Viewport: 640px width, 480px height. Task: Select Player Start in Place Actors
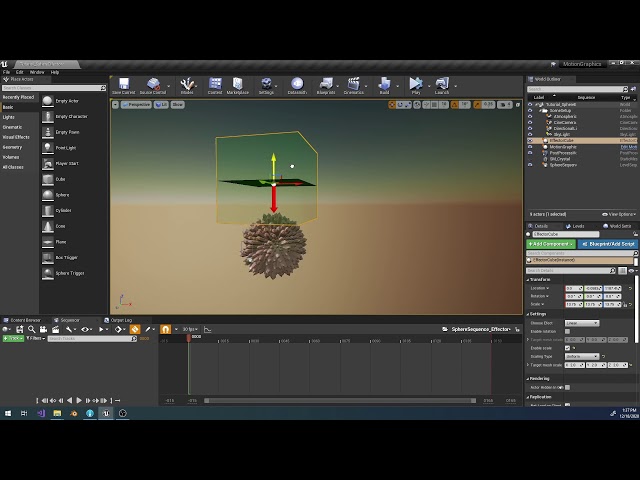coord(67,163)
